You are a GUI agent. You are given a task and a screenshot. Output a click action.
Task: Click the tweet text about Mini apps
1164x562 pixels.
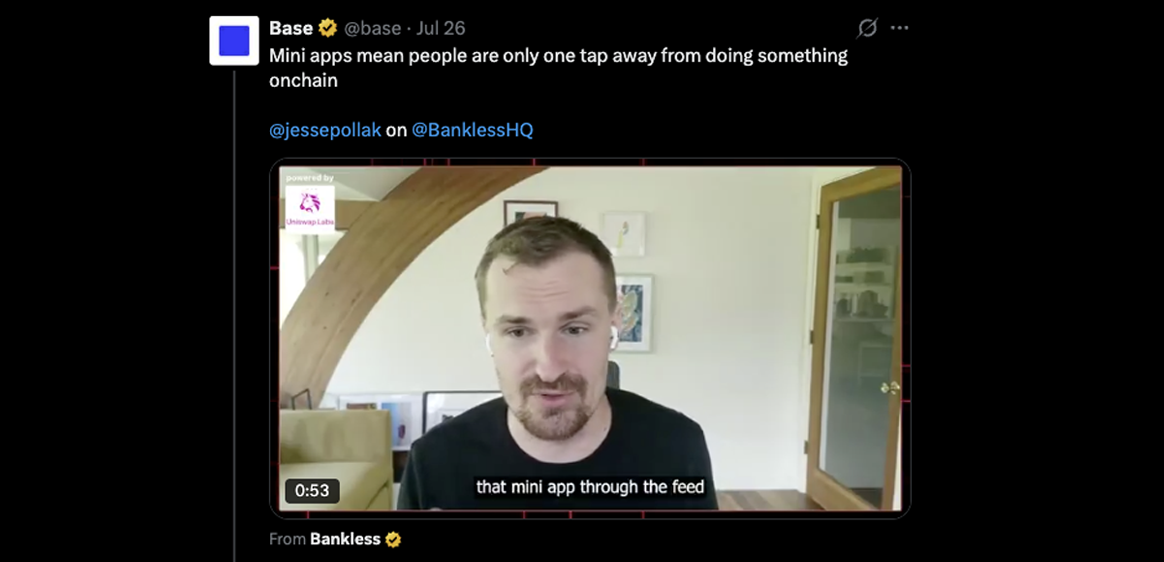pyautogui.click(x=558, y=68)
